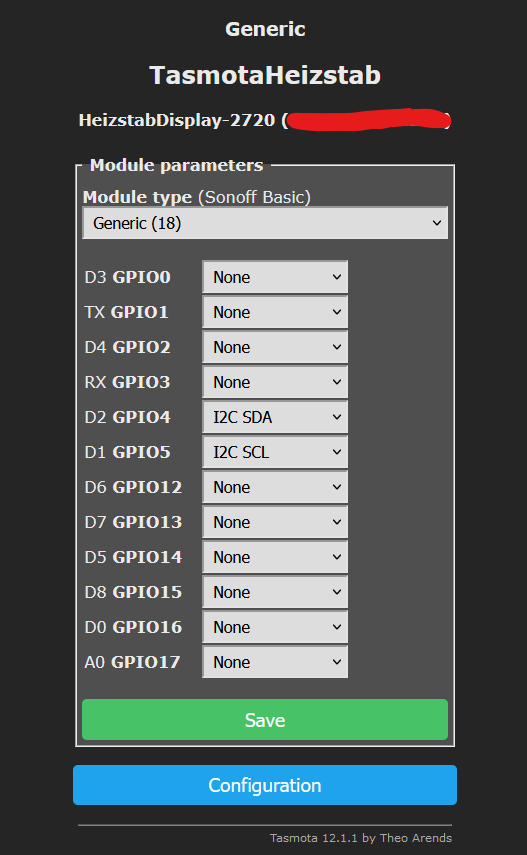This screenshot has width=527, height=855.
Task: Click the Tasmota 12.1.1 by Theo Arends footer
Action: coord(361,838)
